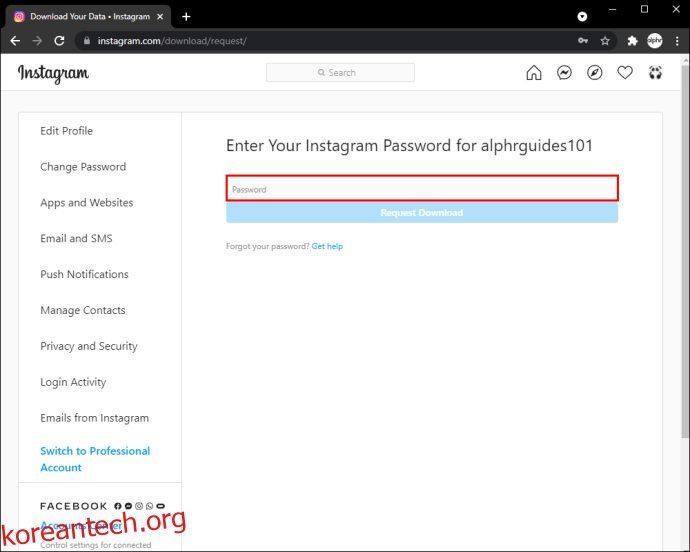Open Messenger direct messages icon
The image size is (690, 552).
(x=564, y=73)
